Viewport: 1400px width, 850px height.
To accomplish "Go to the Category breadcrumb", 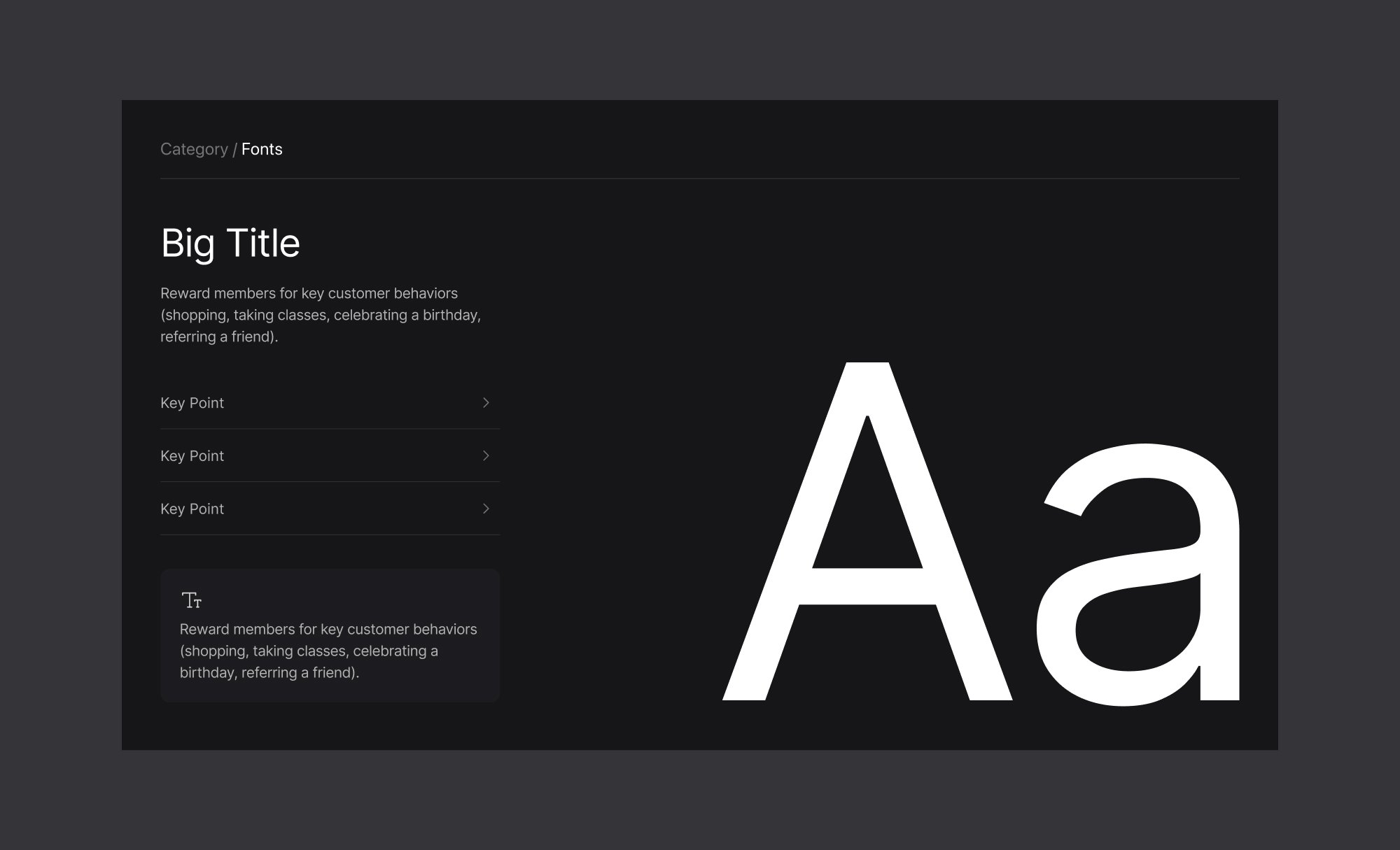I will 194,150.
